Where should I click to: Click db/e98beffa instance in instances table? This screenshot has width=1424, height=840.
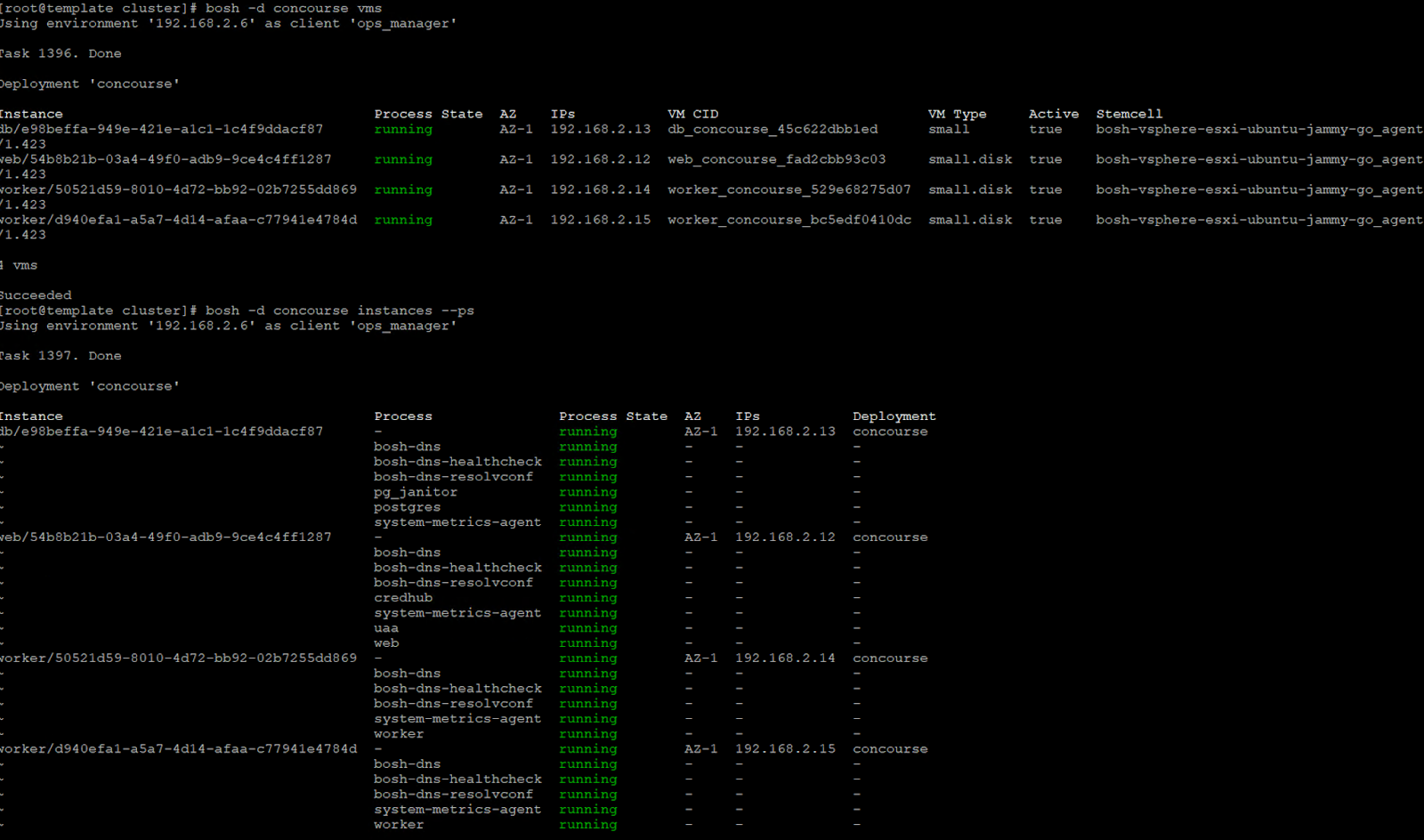[161, 432]
